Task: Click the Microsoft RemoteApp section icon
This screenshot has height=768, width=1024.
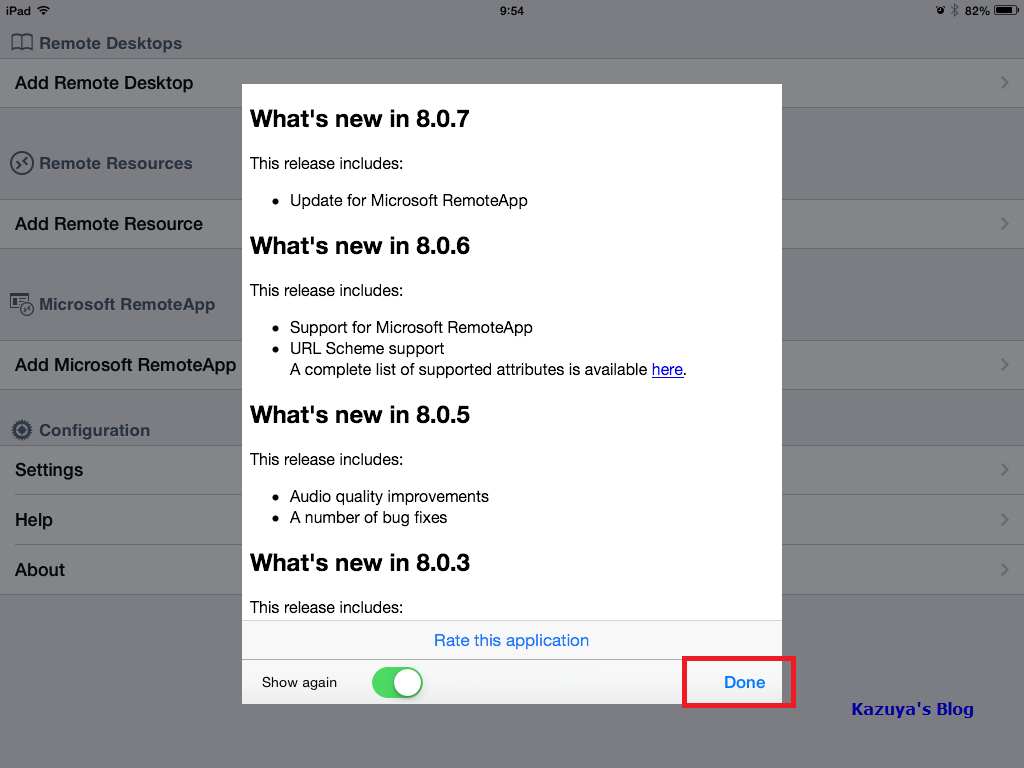Action: point(22,303)
